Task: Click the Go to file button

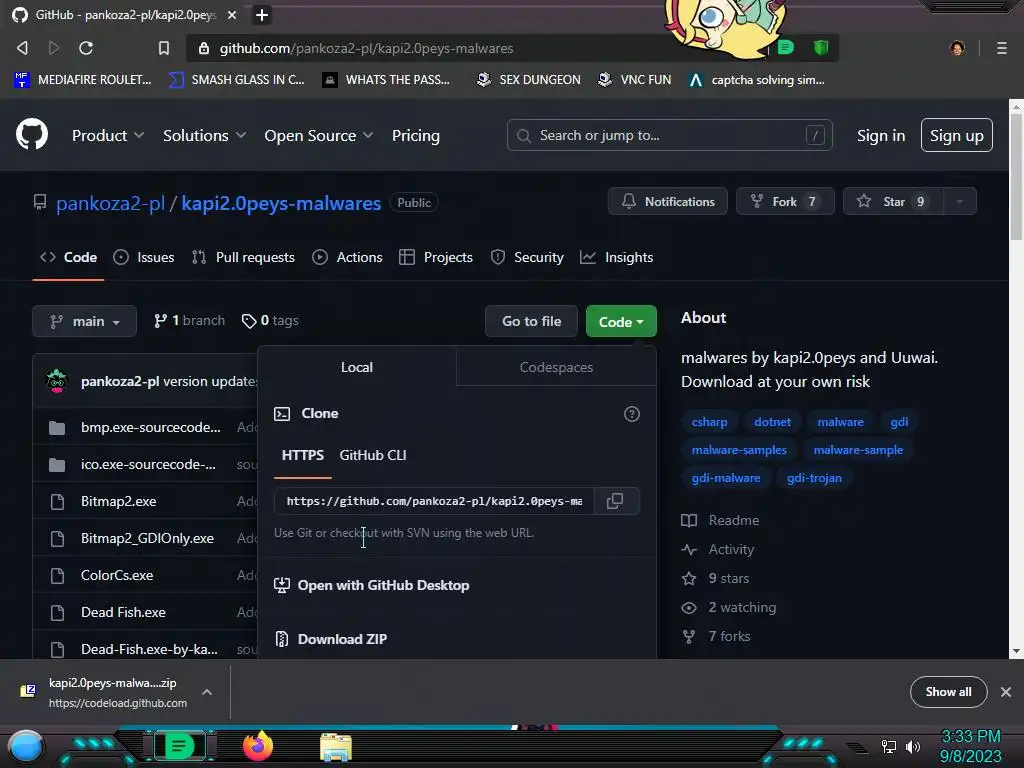Action: (x=532, y=321)
